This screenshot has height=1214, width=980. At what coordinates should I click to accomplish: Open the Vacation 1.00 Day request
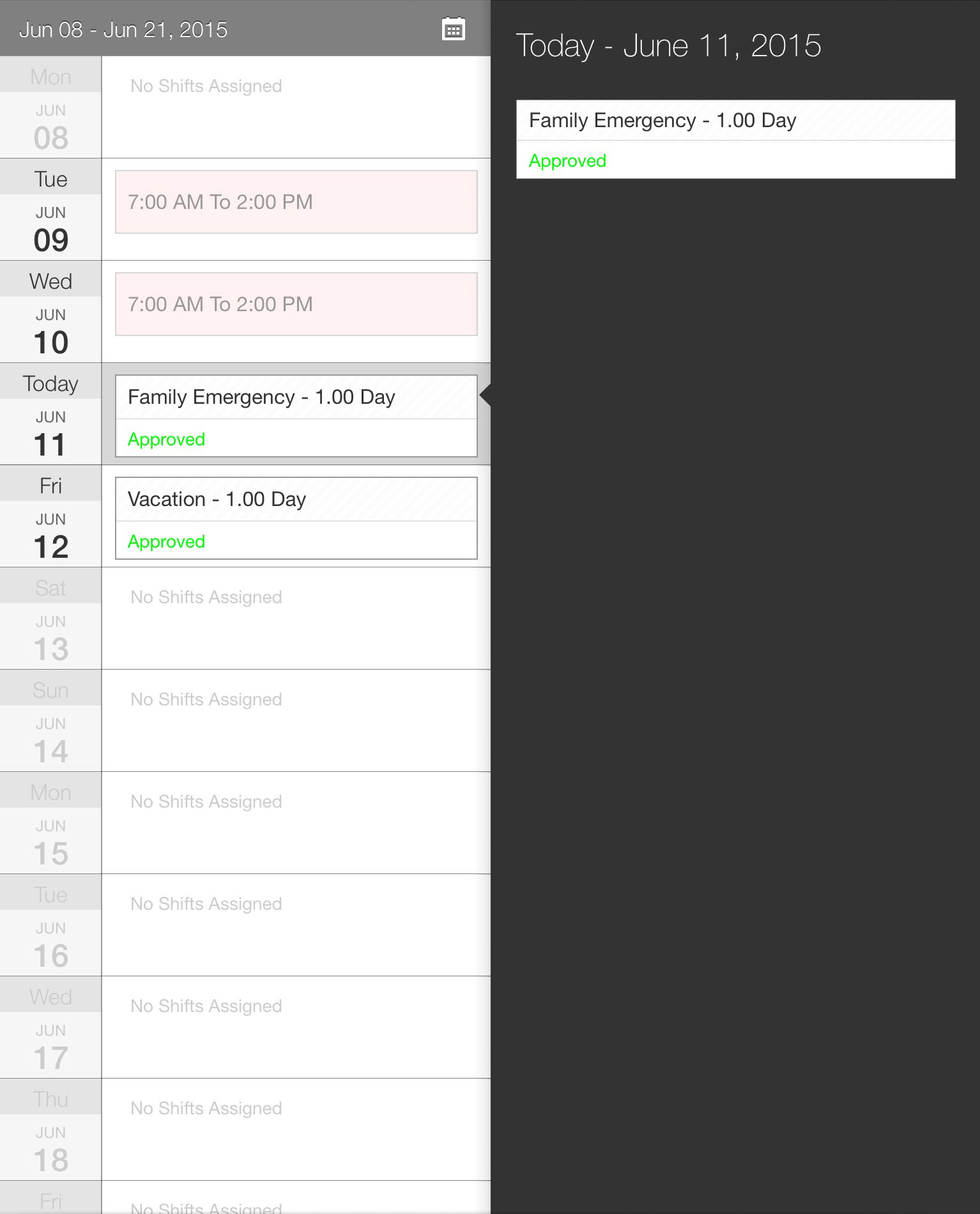tap(296, 518)
